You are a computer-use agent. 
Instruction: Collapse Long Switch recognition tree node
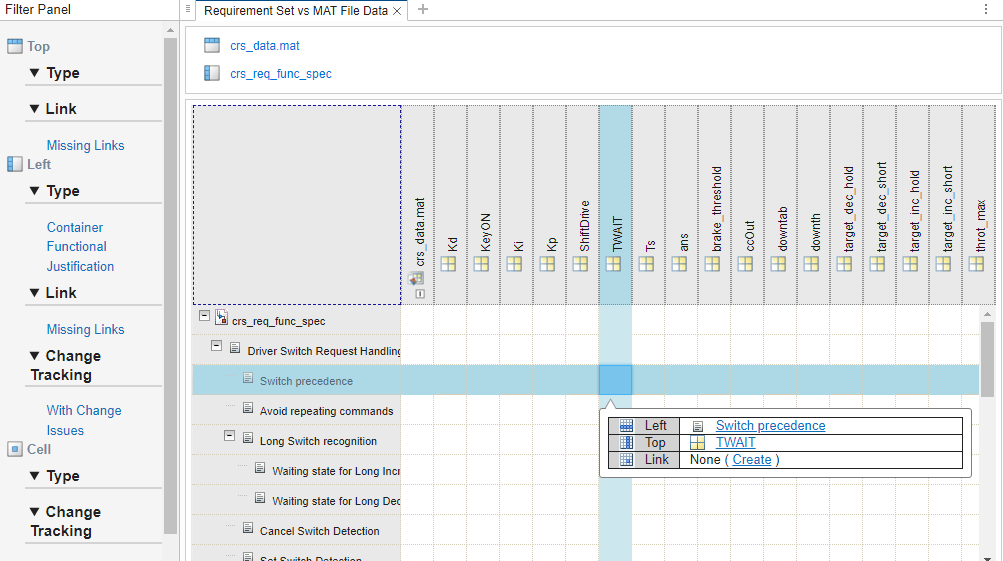coord(229,436)
